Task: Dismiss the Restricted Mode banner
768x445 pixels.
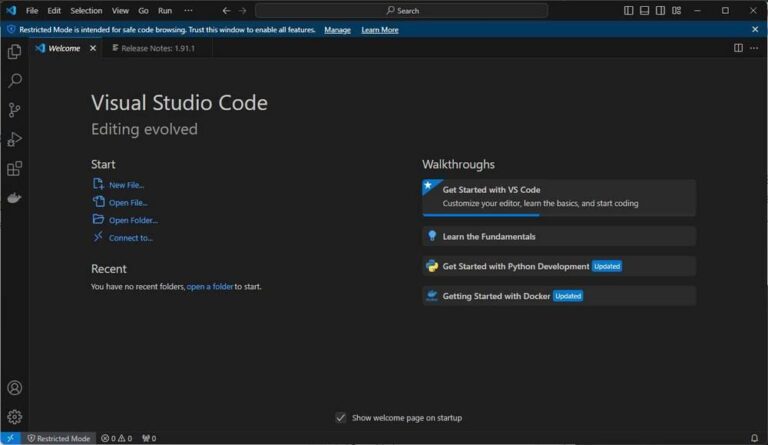Action: click(x=755, y=29)
